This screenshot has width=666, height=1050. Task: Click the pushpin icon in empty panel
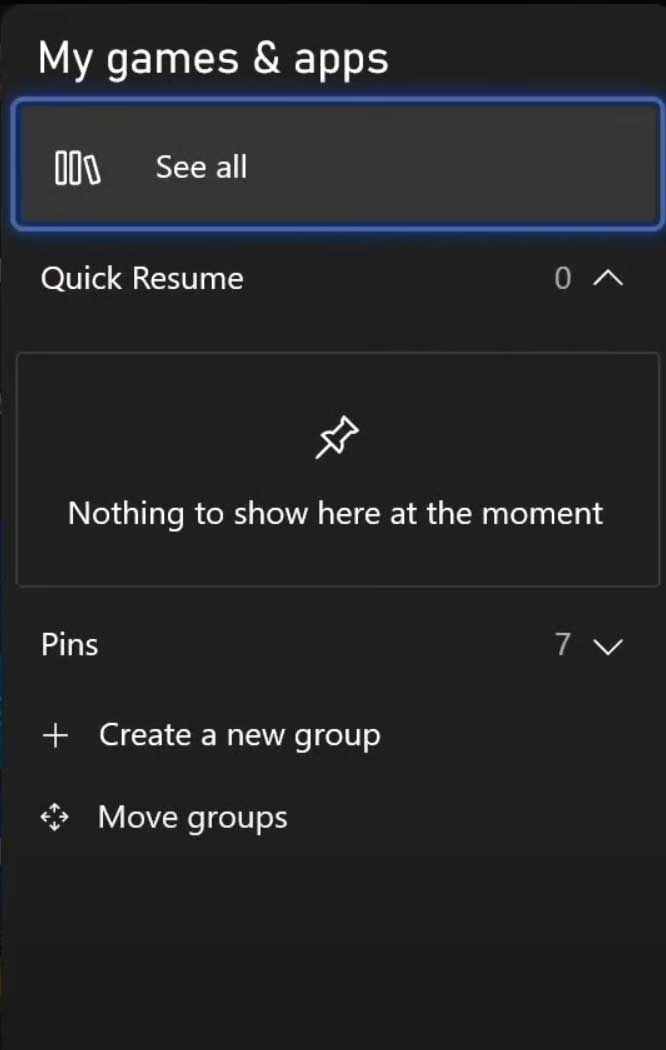337,438
